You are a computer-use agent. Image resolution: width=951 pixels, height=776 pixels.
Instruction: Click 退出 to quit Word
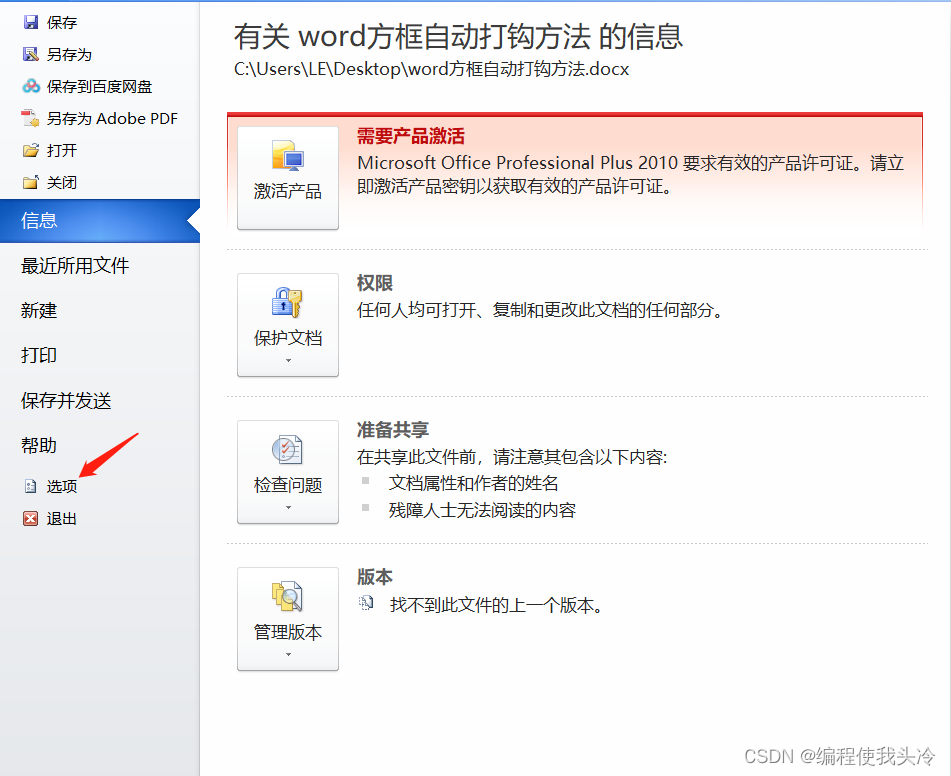click(x=62, y=519)
